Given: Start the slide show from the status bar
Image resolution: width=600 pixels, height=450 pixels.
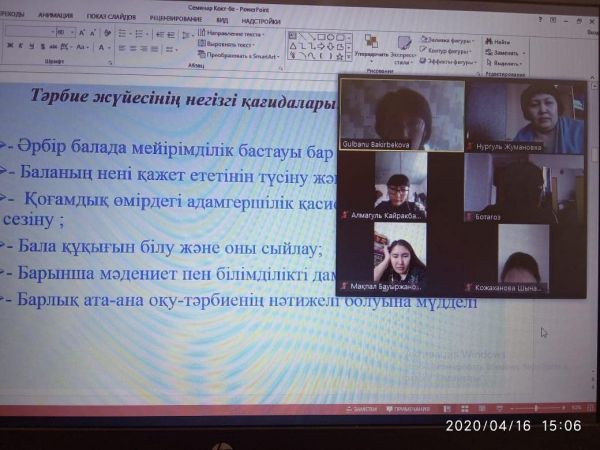Looking at the screenshot, I should 499,409.
